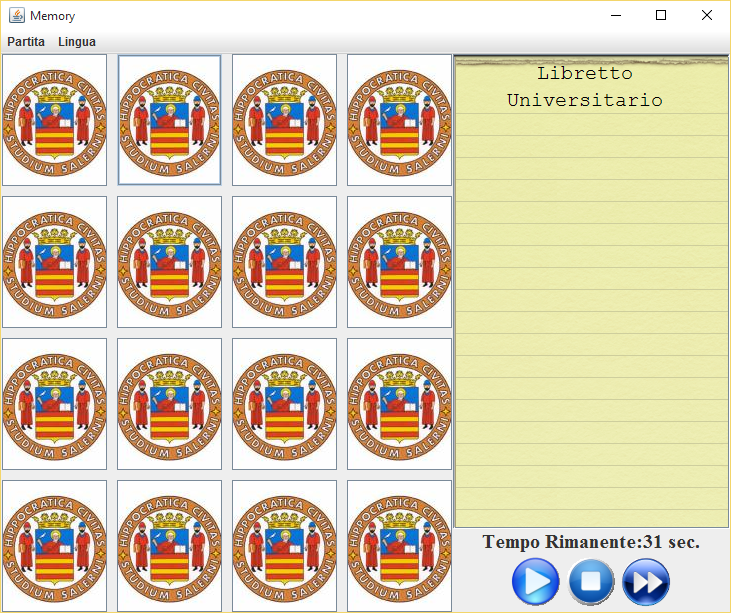Flip the card in row four, column three
The width and height of the screenshot is (731, 613).
click(x=284, y=545)
